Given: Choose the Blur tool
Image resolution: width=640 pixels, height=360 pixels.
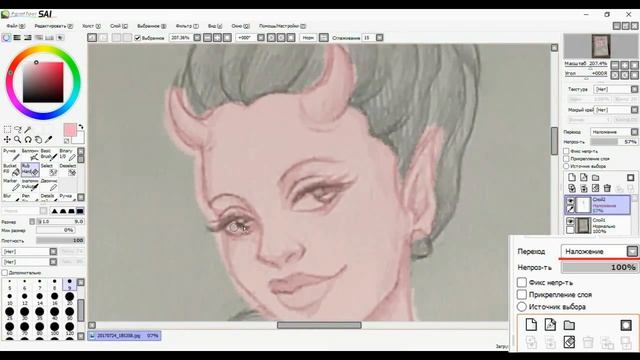Looking at the screenshot, I should pos(11,197).
